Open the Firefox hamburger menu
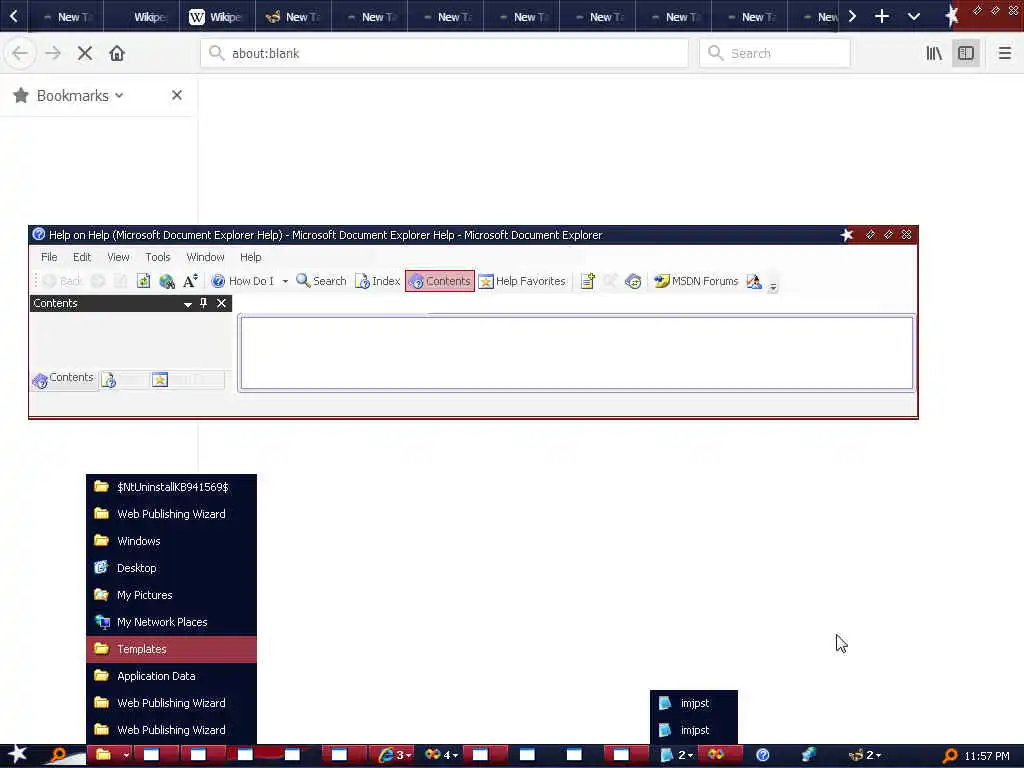 coord(1004,53)
